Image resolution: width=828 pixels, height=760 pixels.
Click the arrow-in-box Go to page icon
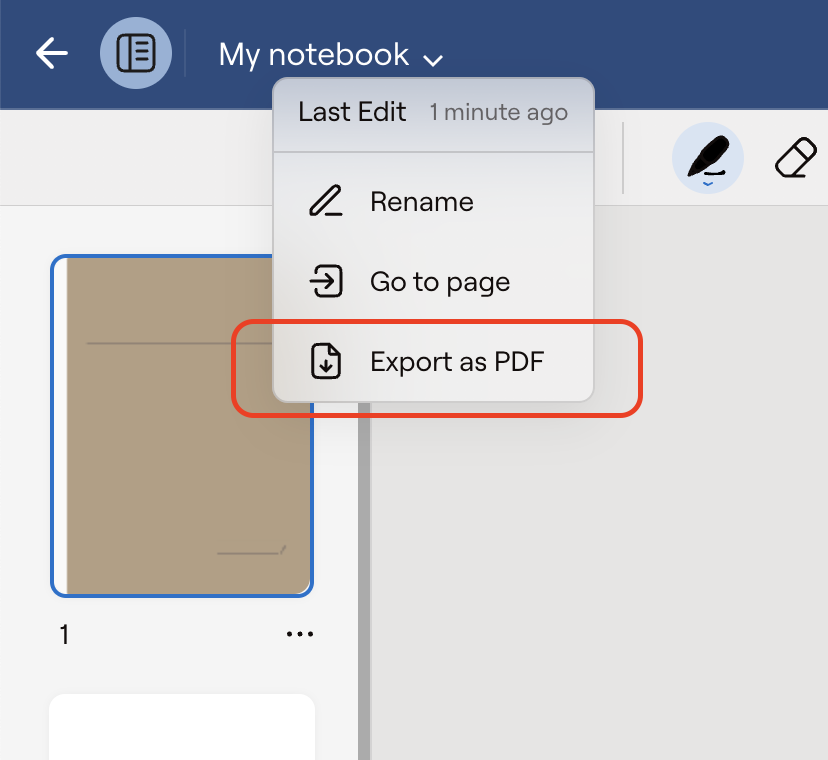coord(325,282)
